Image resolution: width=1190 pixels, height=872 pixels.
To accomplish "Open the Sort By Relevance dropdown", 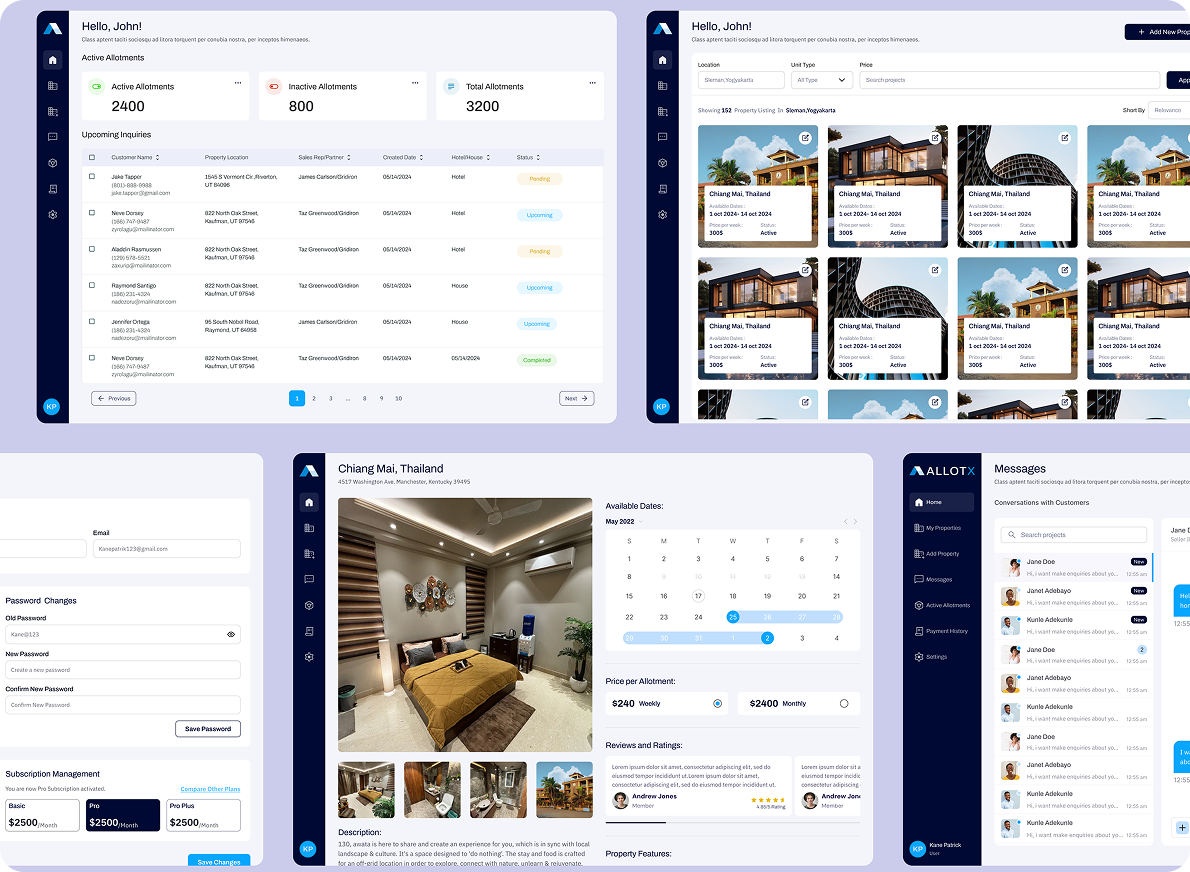I will pos(1168,110).
